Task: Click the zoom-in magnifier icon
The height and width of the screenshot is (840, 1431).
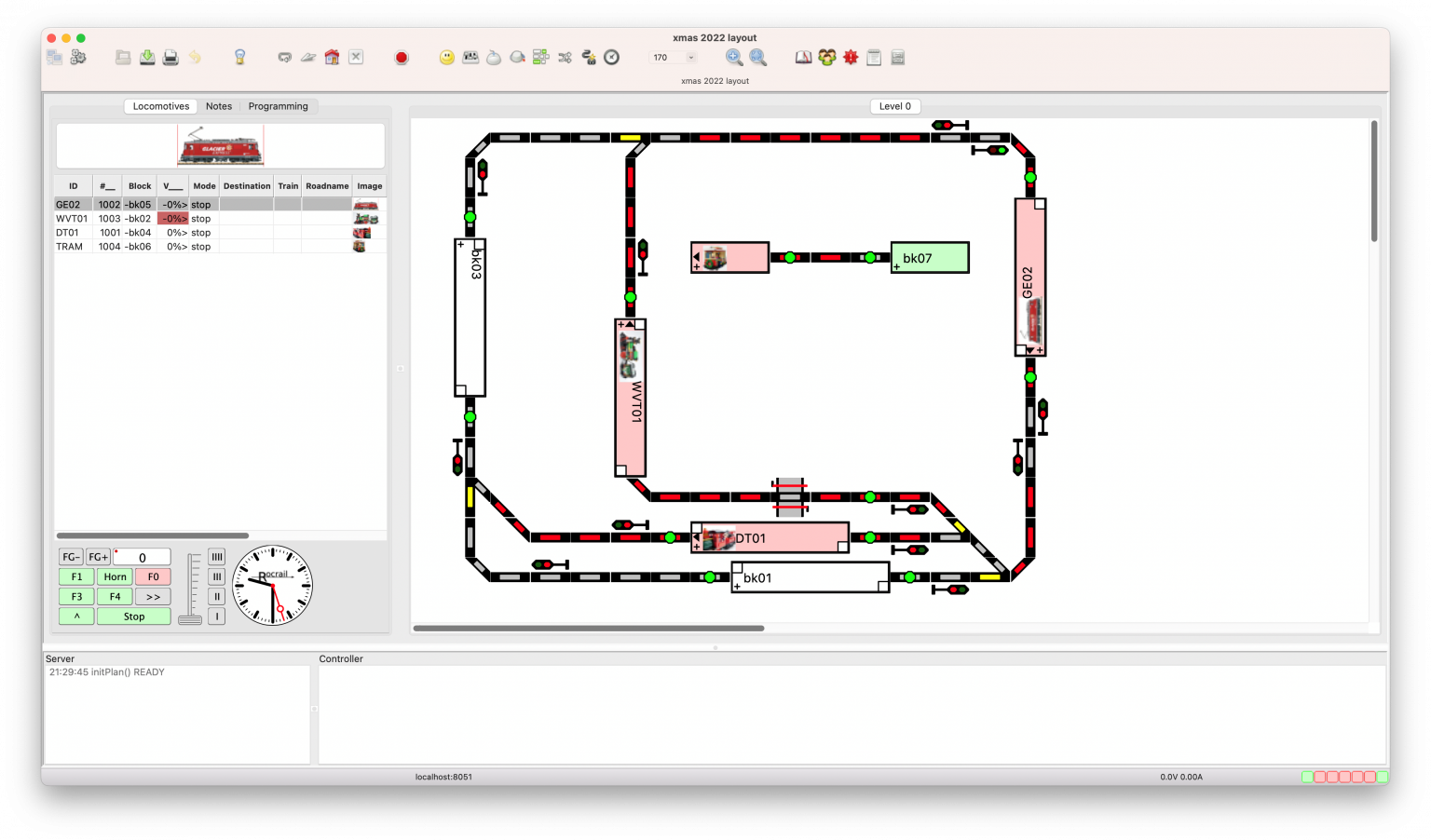Action: coord(734,57)
